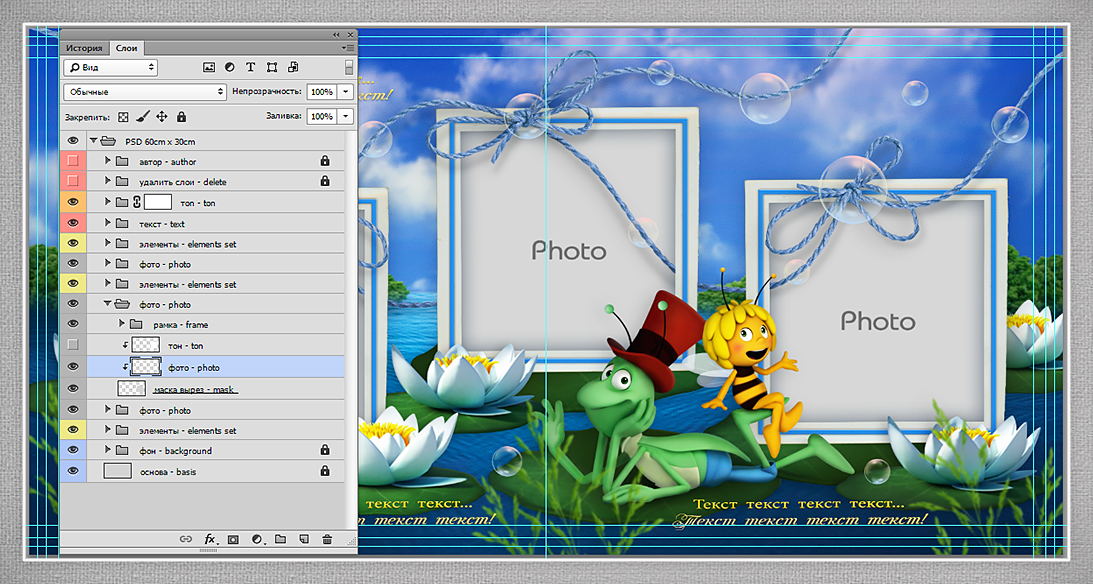Filter layers by pixel layer type
This screenshot has height=584, width=1093.
208,68
